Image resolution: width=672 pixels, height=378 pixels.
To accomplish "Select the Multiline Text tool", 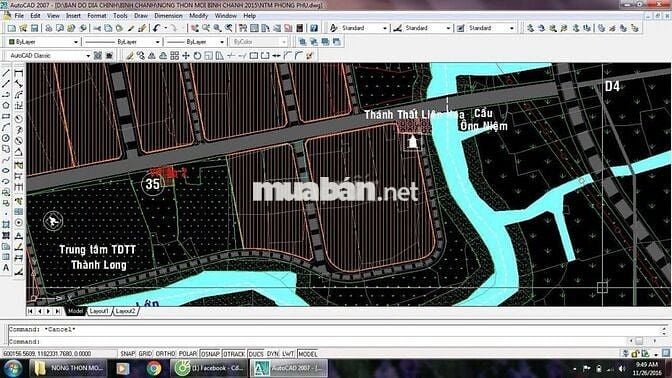I will point(6,268).
